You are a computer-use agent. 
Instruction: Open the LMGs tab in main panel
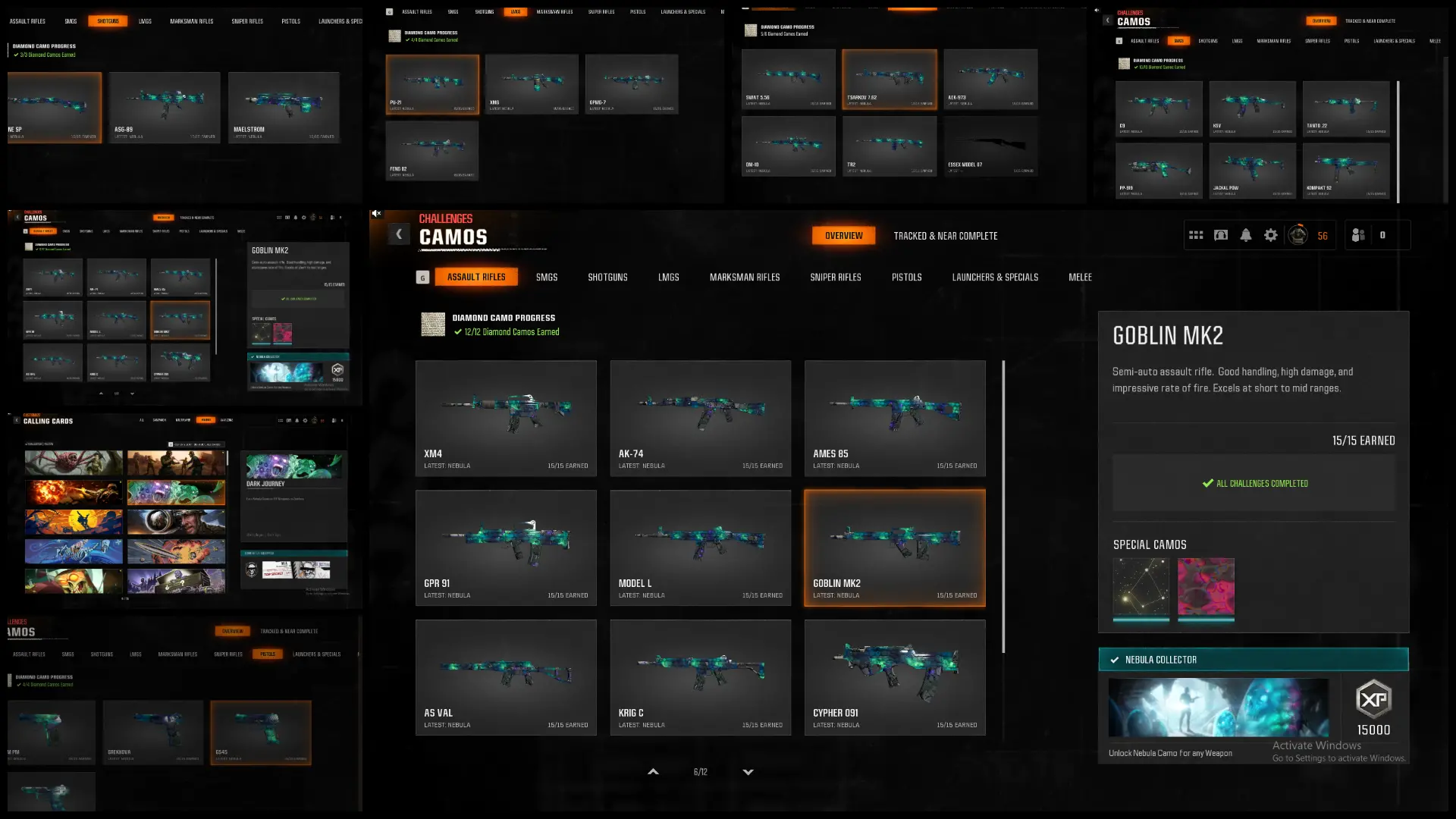pos(668,278)
